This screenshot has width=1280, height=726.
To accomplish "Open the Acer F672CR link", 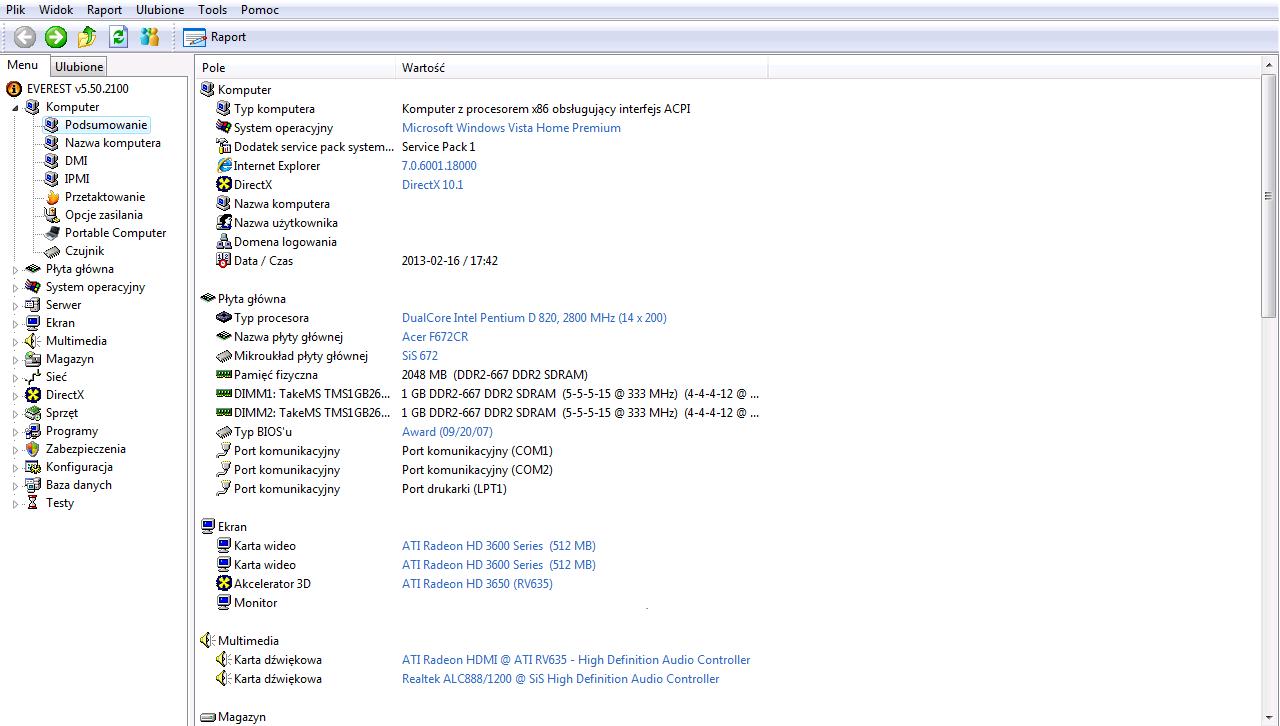I will [435, 337].
